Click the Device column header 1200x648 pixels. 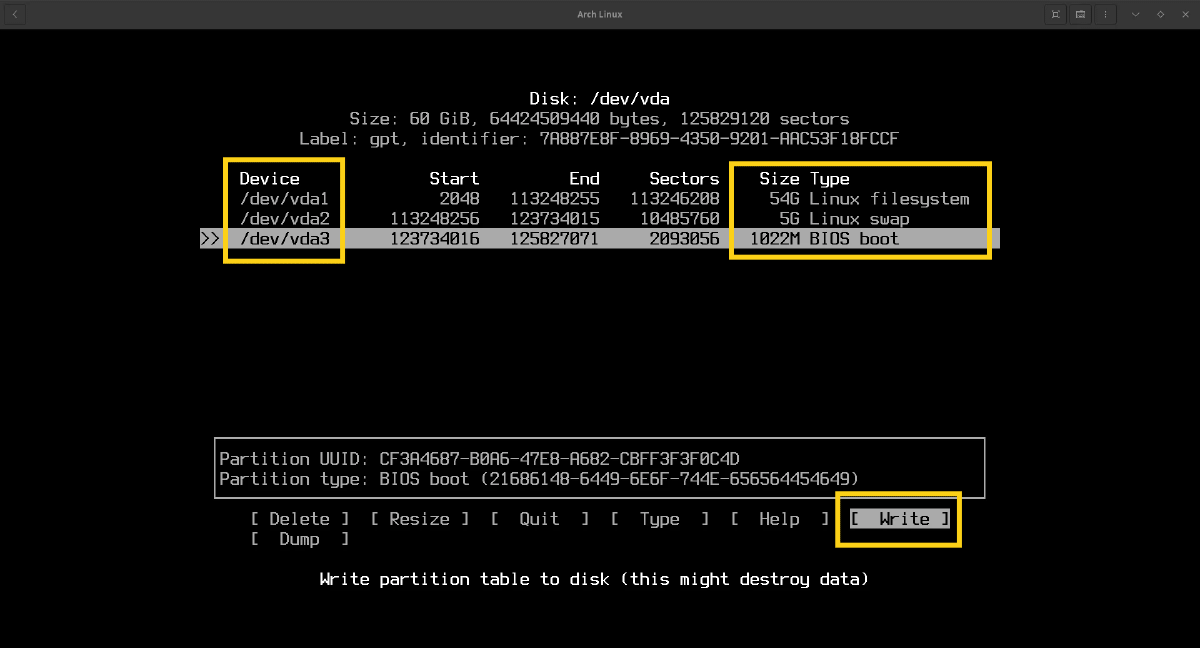[269, 179]
